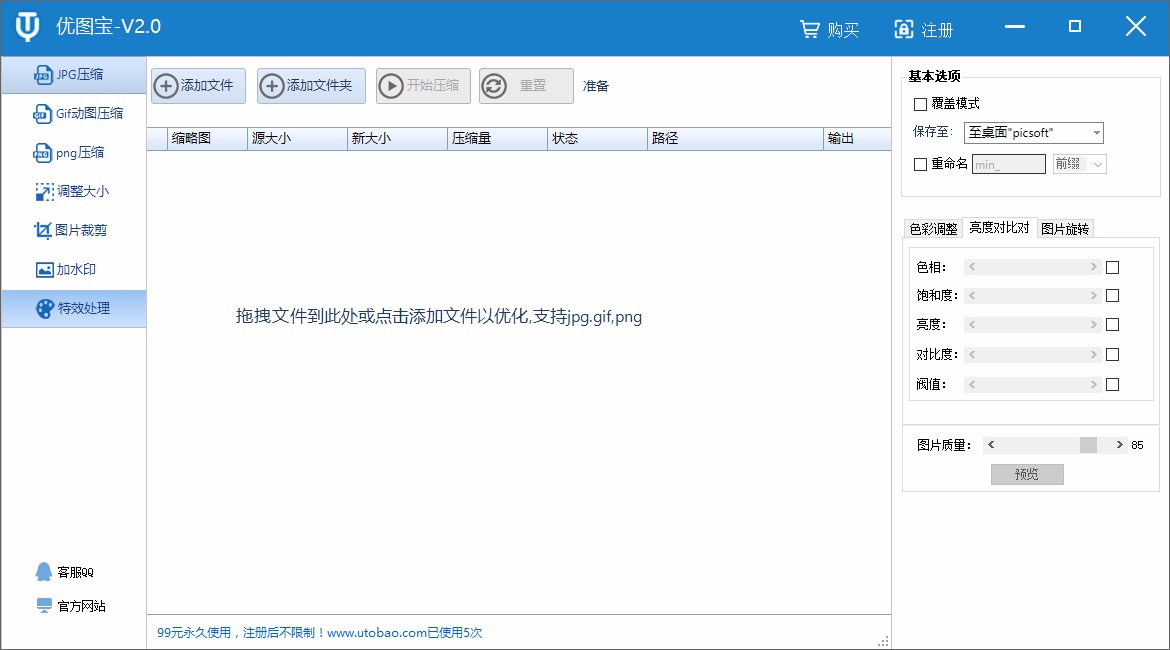The width and height of the screenshot is (1170, 650).
Task: Expand the 输出 column header options
Action: (x=843, y=139)
